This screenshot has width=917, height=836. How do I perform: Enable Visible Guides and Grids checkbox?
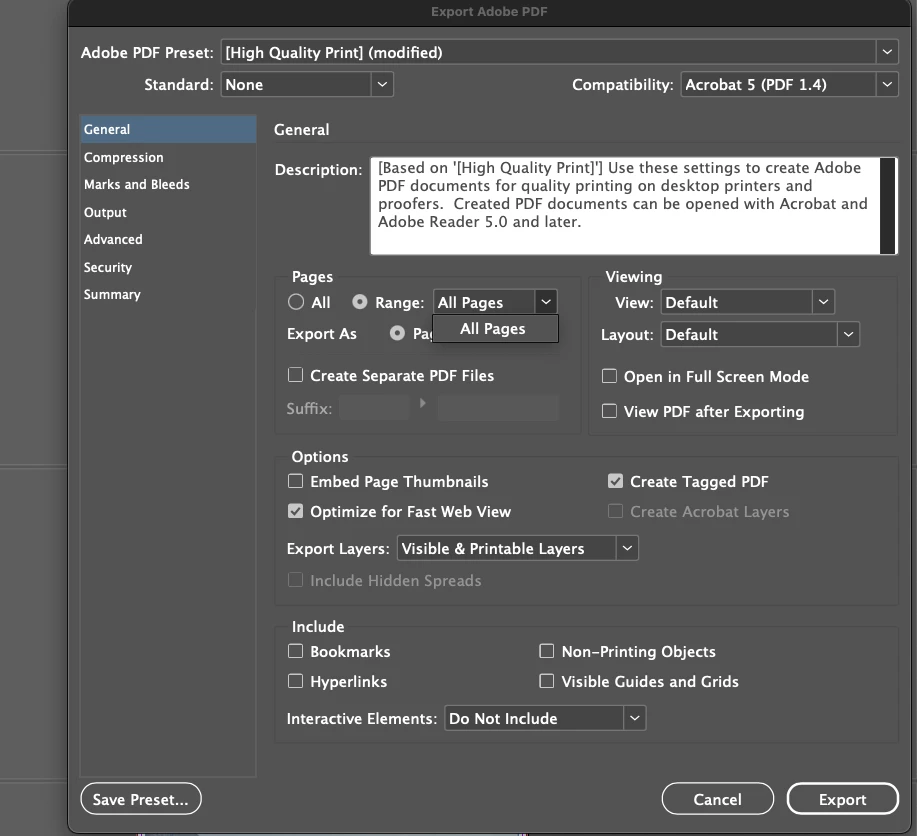pyautogui.click(x=547, y=682)
